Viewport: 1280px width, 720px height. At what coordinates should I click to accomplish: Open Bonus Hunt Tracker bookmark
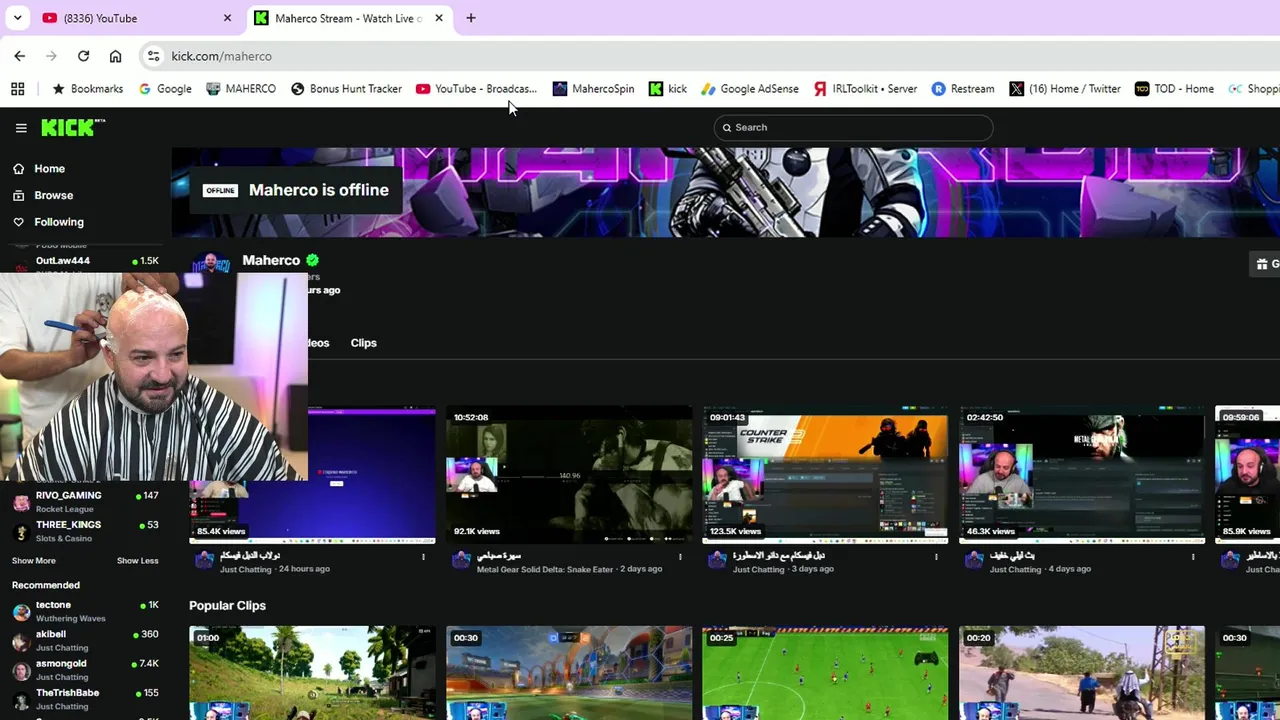pos(346,89)
